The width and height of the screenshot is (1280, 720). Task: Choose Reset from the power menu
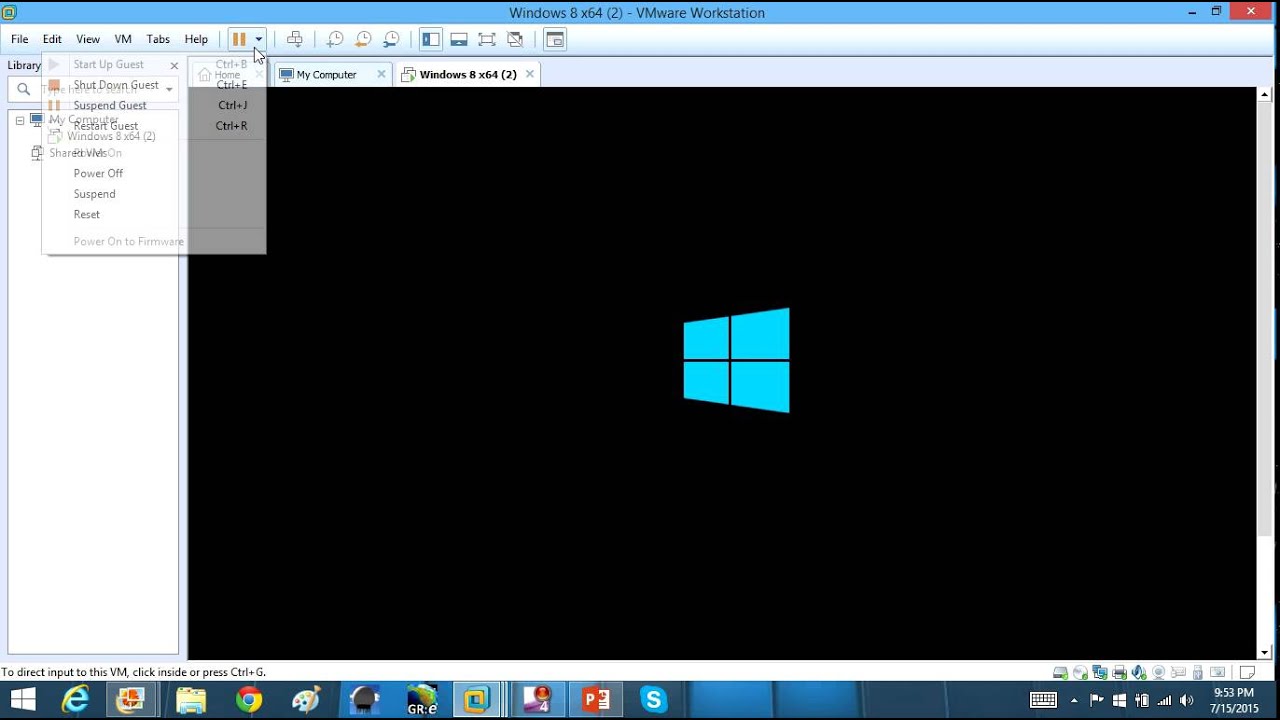pos(87,214)
